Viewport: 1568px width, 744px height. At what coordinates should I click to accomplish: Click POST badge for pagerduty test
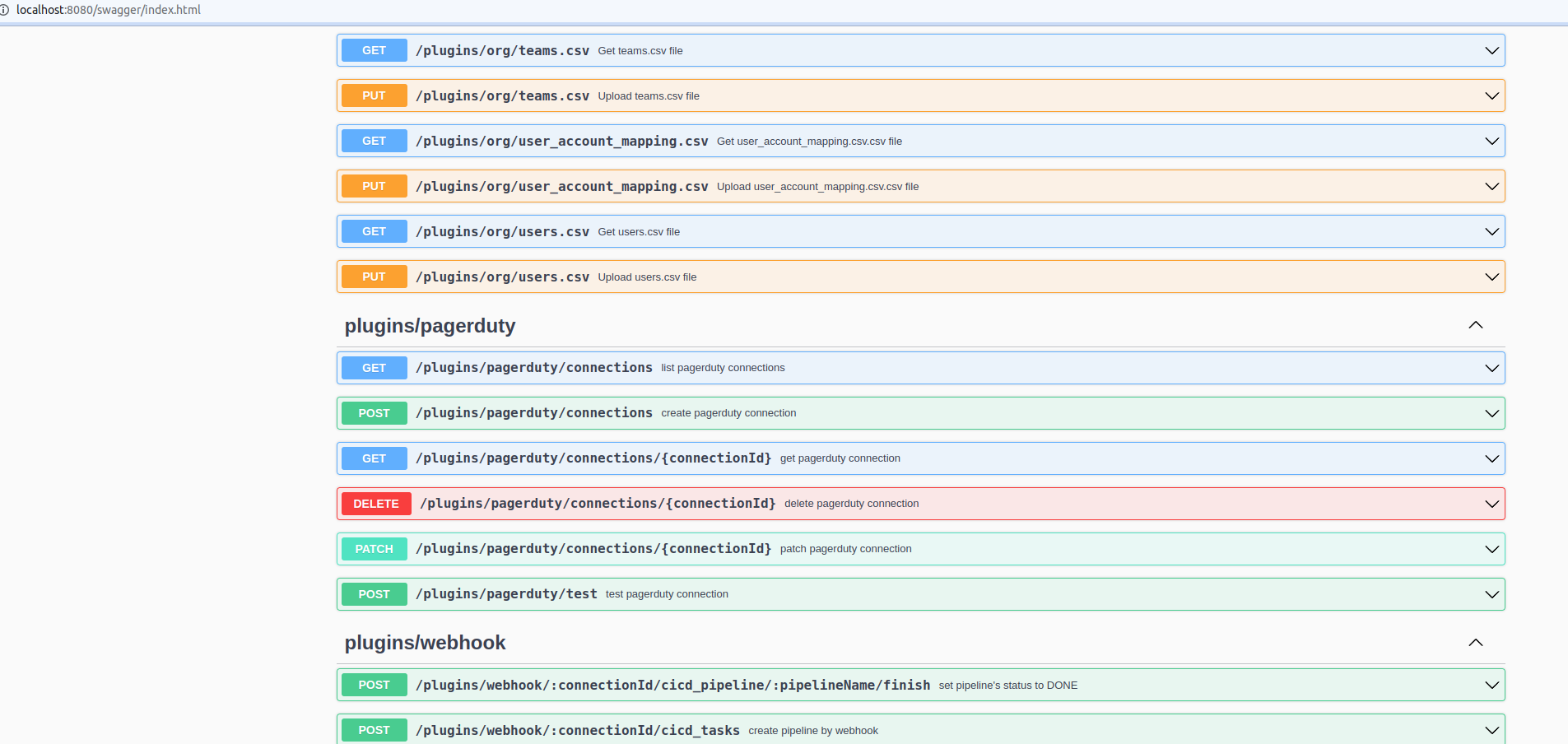point(374,594)
